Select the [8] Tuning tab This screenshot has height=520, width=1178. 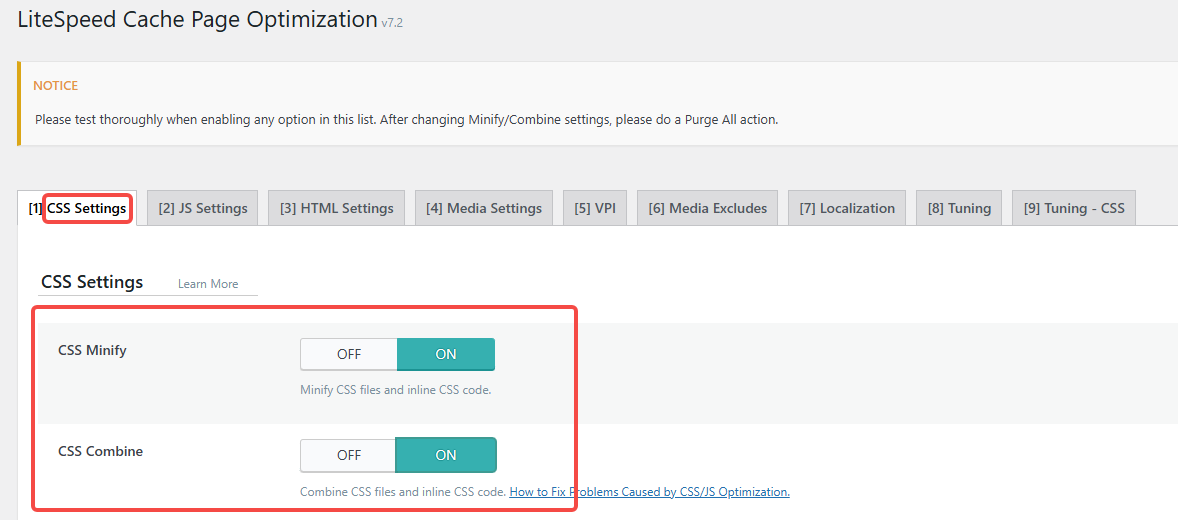click(x=958, y=208)
